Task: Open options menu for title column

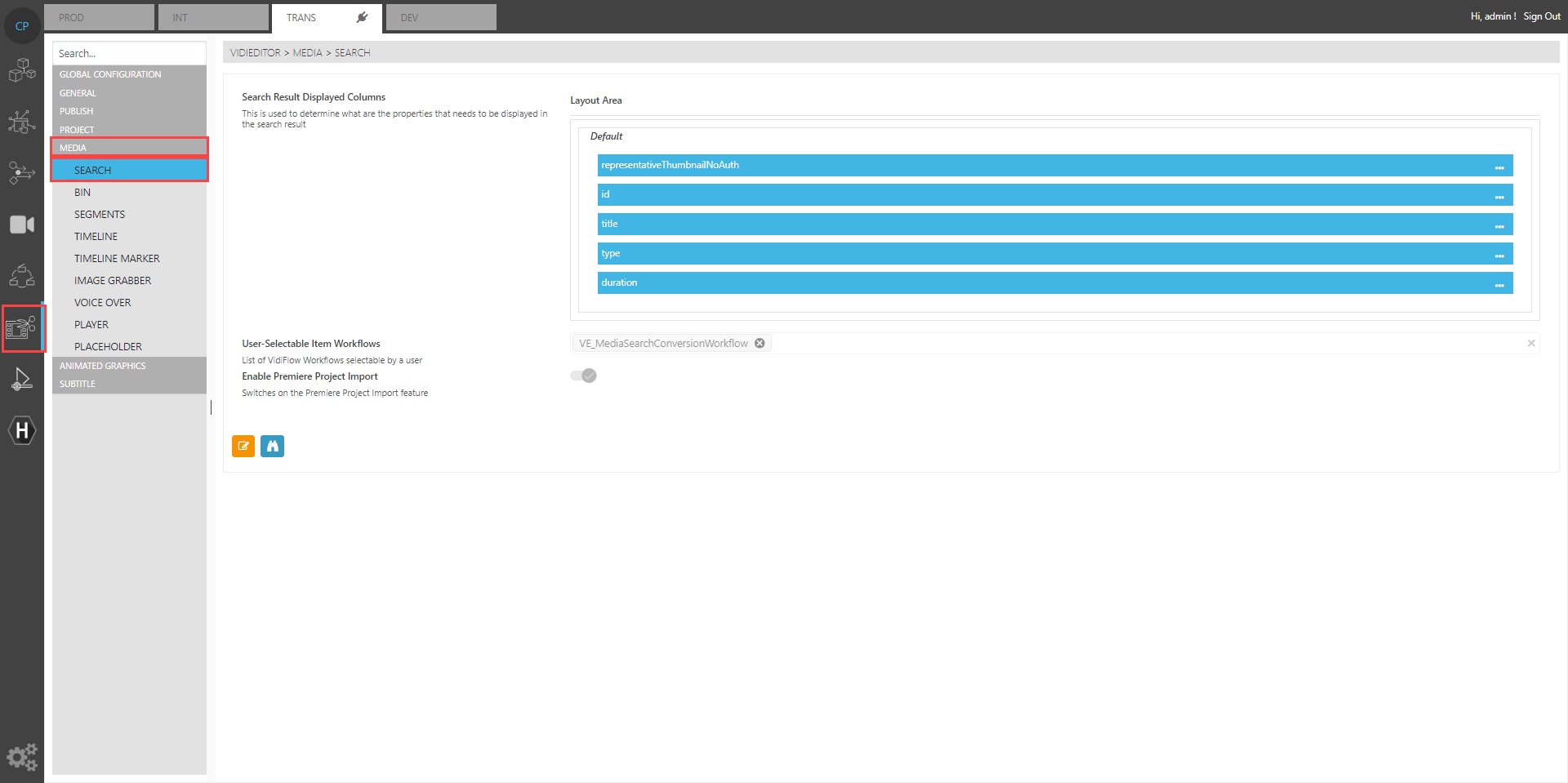Action: [x=1499, y=225]
